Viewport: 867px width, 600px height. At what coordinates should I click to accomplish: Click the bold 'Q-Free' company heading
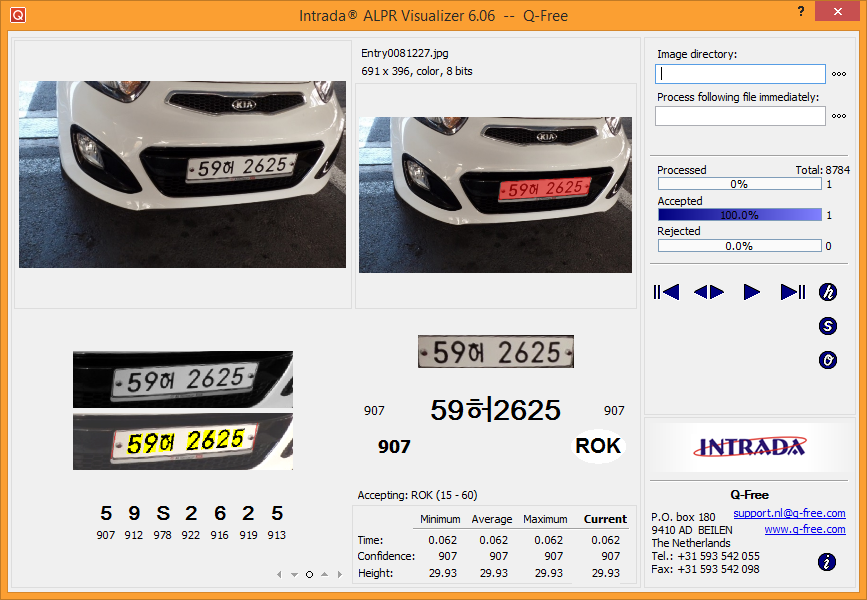(750, 495)
